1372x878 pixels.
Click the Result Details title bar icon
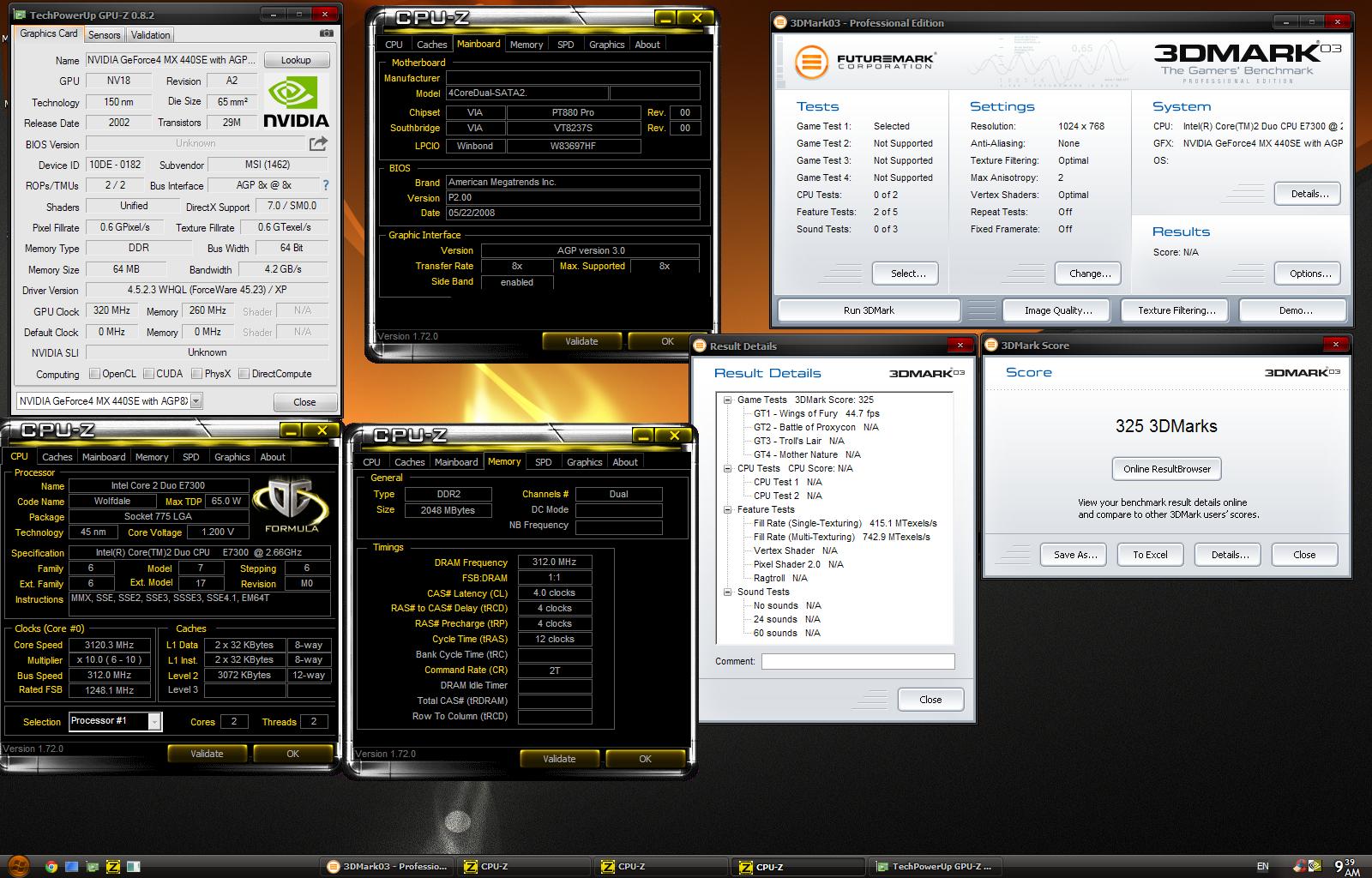pyautogui.click(x=701, y=346)
